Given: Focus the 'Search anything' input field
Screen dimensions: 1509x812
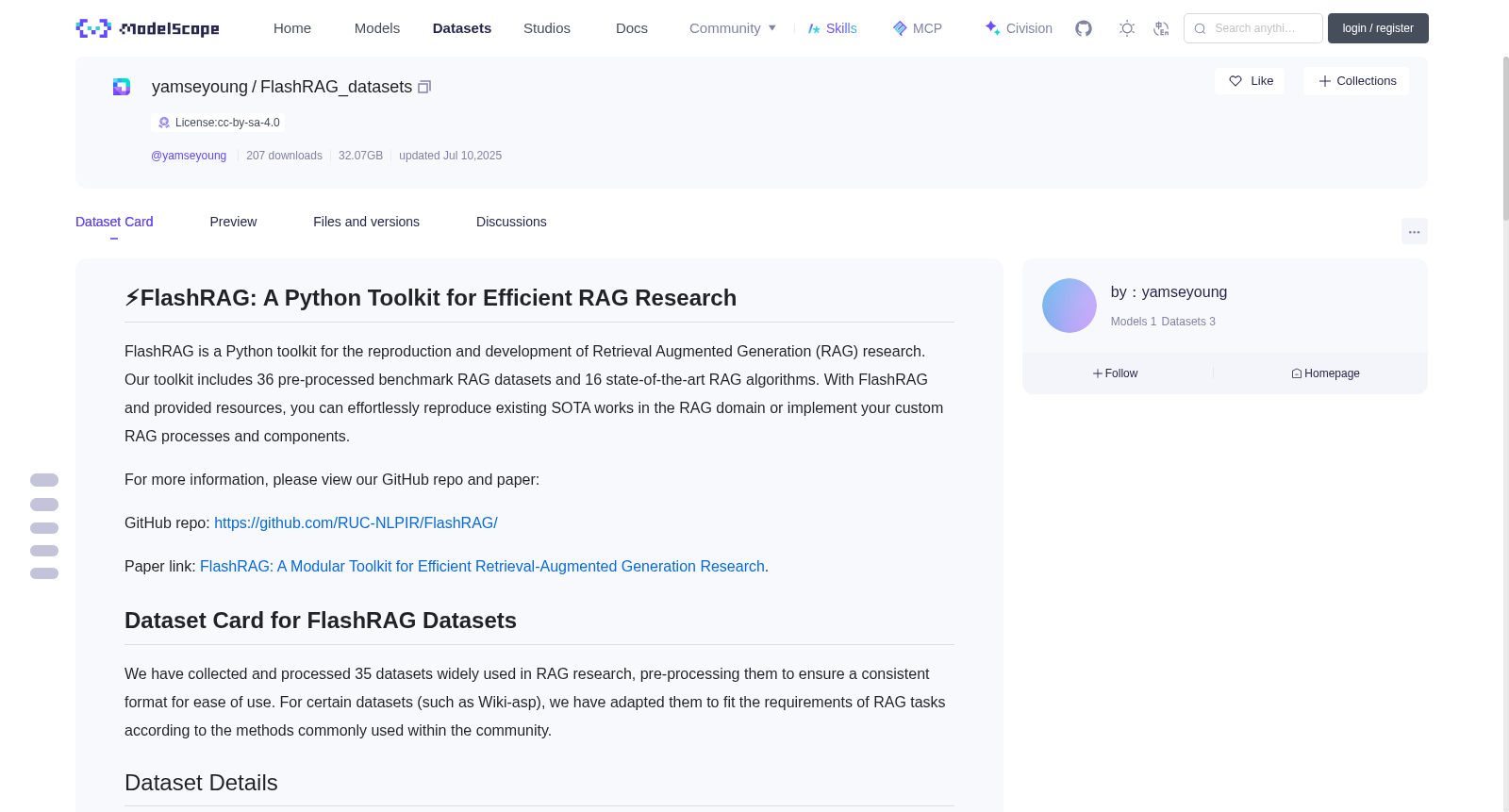Looking at the screenshot, I should pyautogui.click(x=1253, y=28).
